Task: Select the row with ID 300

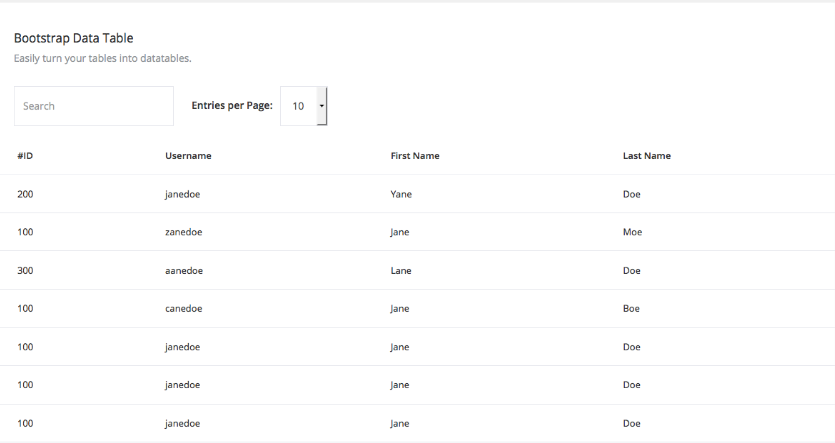Action: pyautogui.click(x=418, y=270)
